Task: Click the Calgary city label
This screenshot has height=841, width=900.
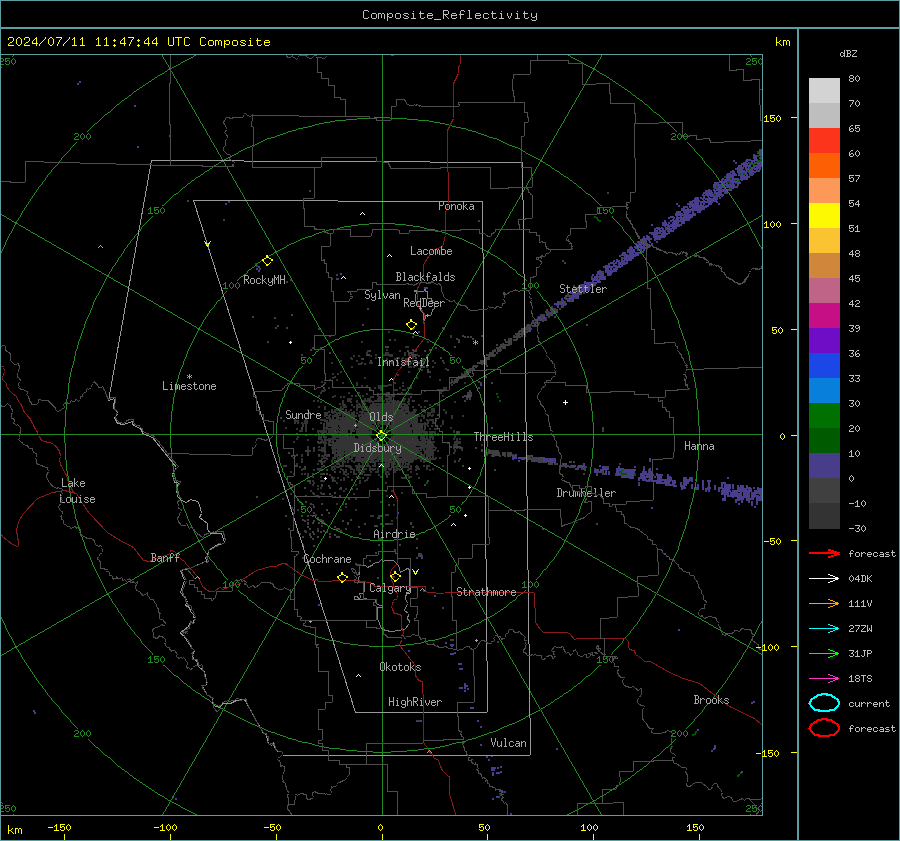Action: [x=390, y=588]
